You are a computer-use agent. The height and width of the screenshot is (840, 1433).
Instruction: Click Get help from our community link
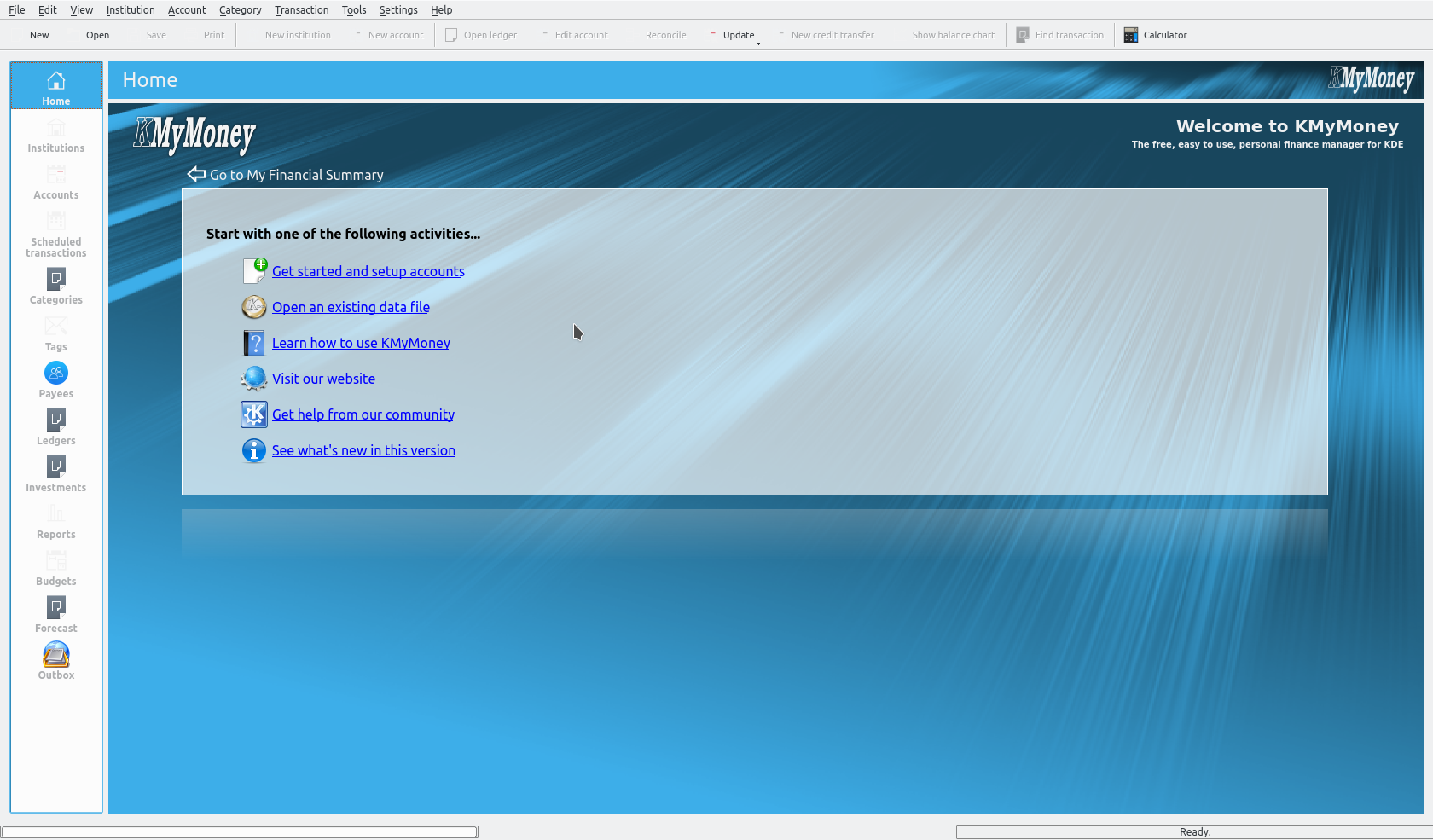pyautogui.click(x=363, y=414)
